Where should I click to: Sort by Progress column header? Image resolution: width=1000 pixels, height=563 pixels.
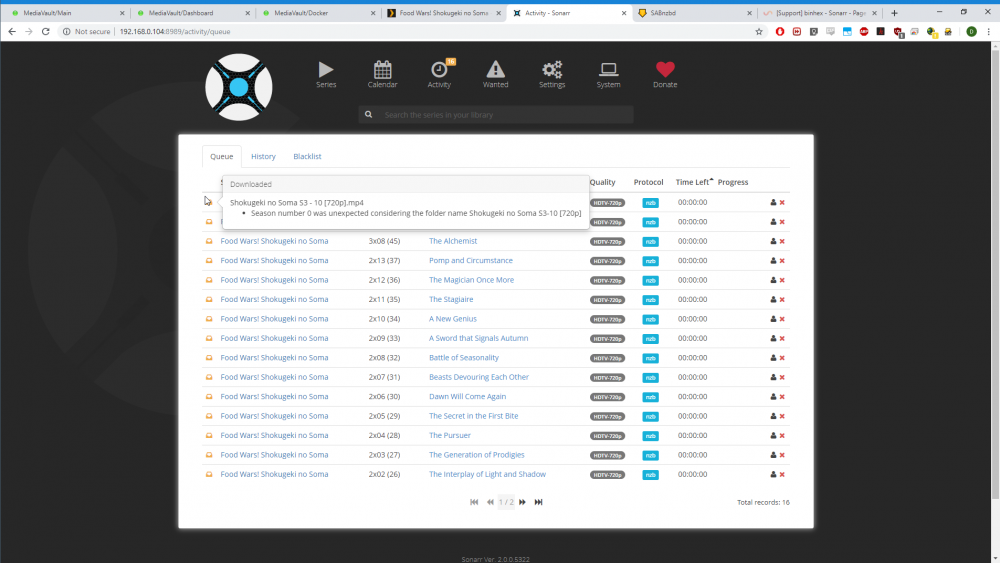pos(733,182)
